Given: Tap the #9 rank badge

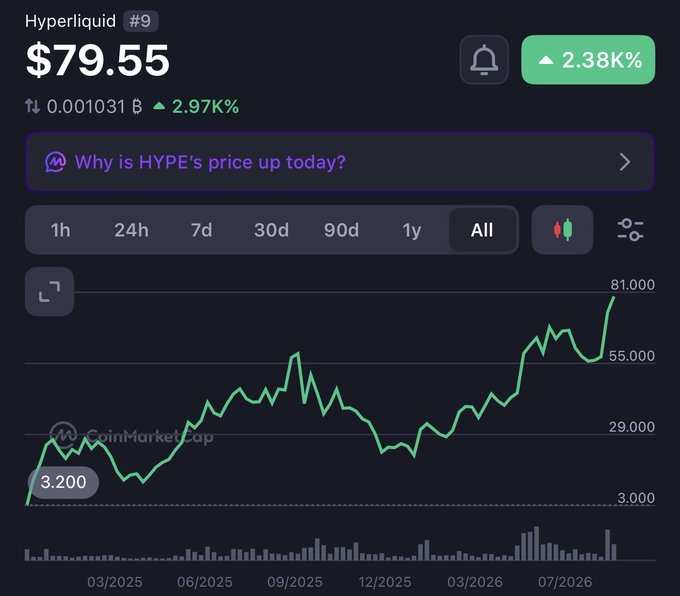Looking at the screenshot, I should tap(141, 21).
